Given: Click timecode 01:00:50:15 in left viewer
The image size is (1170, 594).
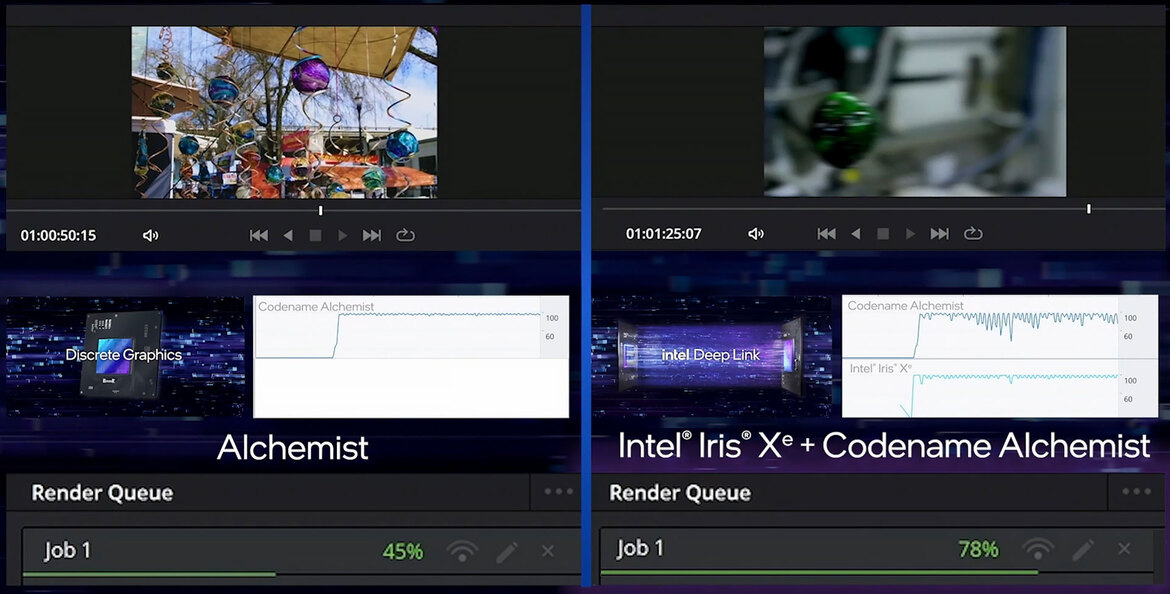Looking at the screenshot, I should click(58, 236).
